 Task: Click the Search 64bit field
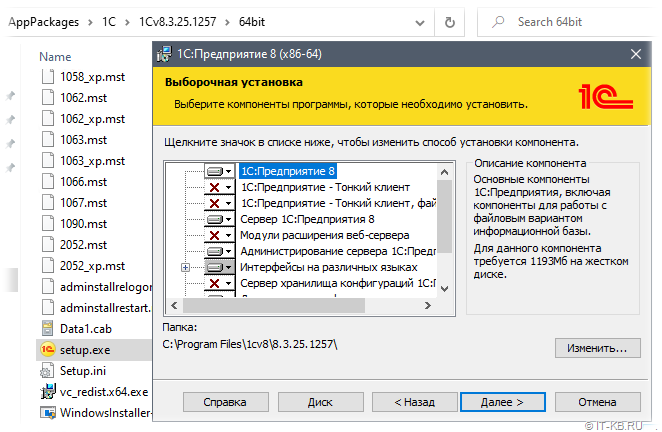(x=568, y=22)
